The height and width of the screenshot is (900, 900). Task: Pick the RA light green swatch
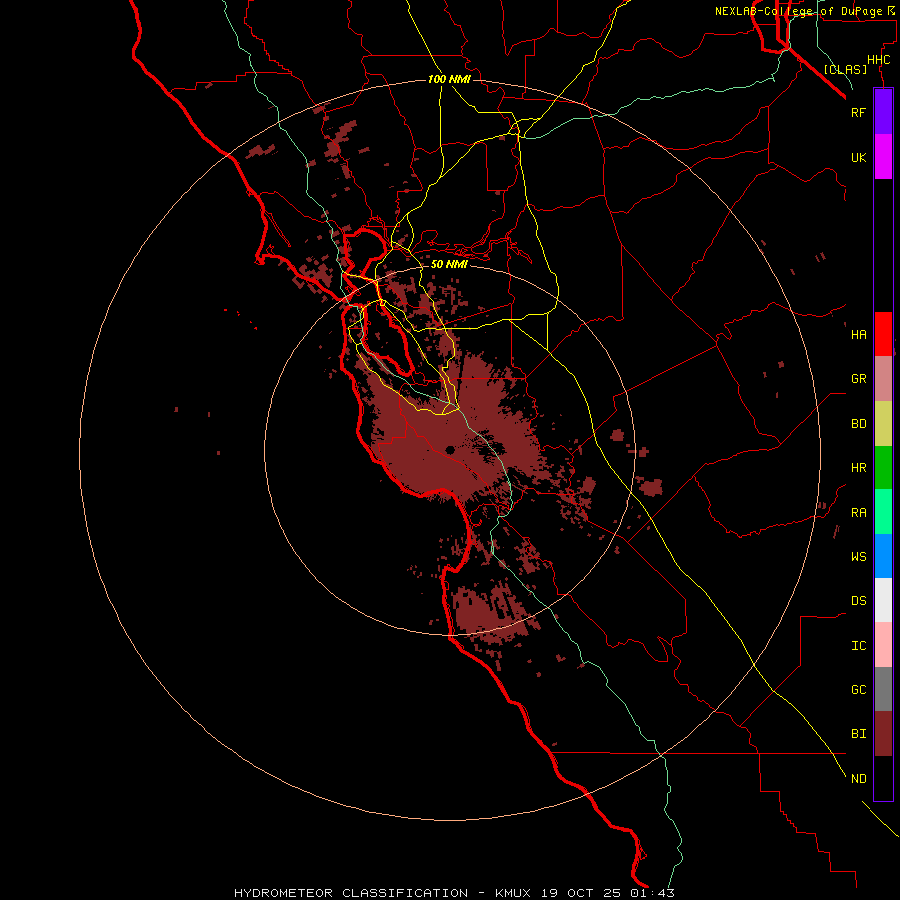click(x=883, y=512)
